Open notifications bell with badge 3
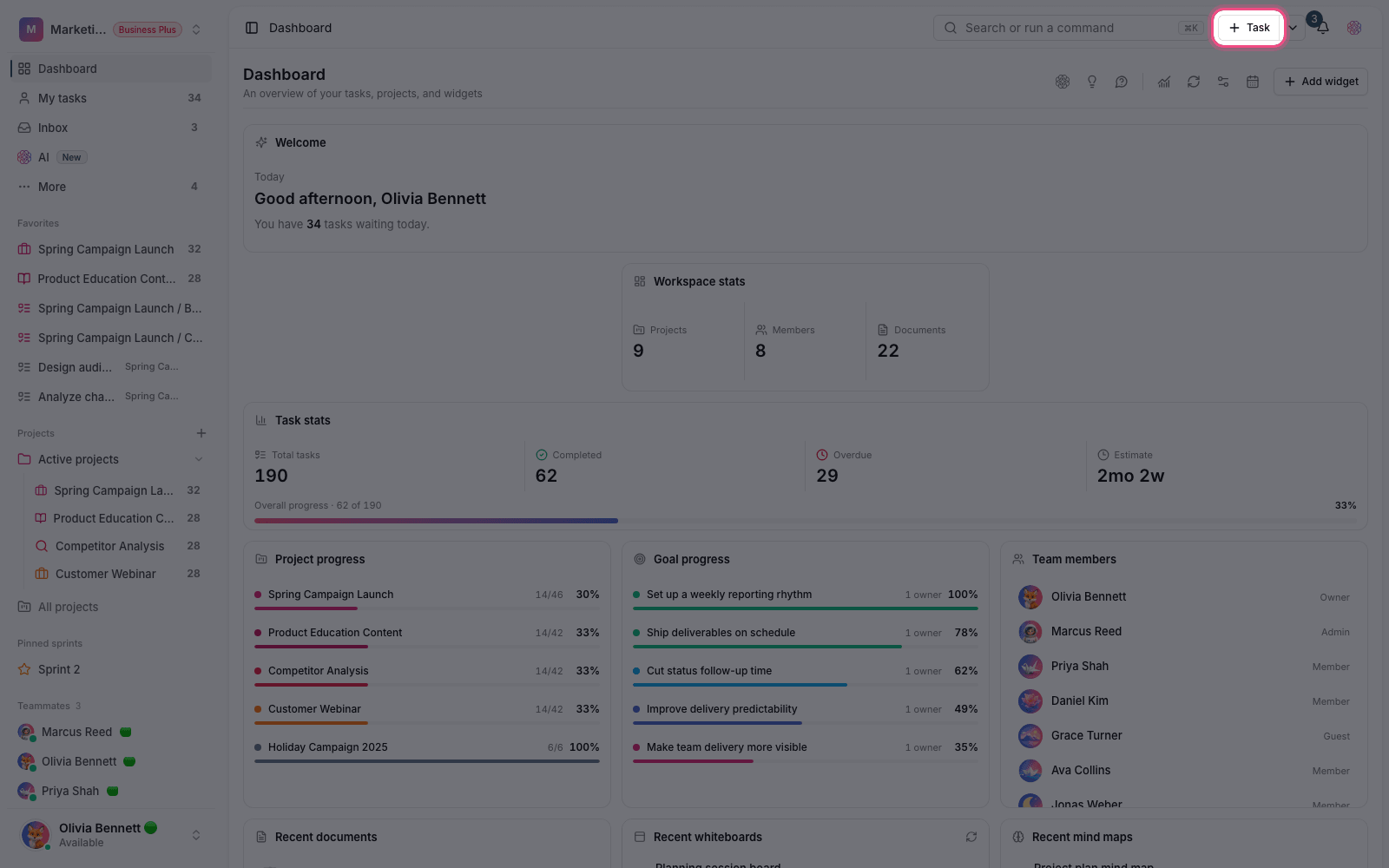Screen dimensions: 1389x868 [x=1322, y=28]
